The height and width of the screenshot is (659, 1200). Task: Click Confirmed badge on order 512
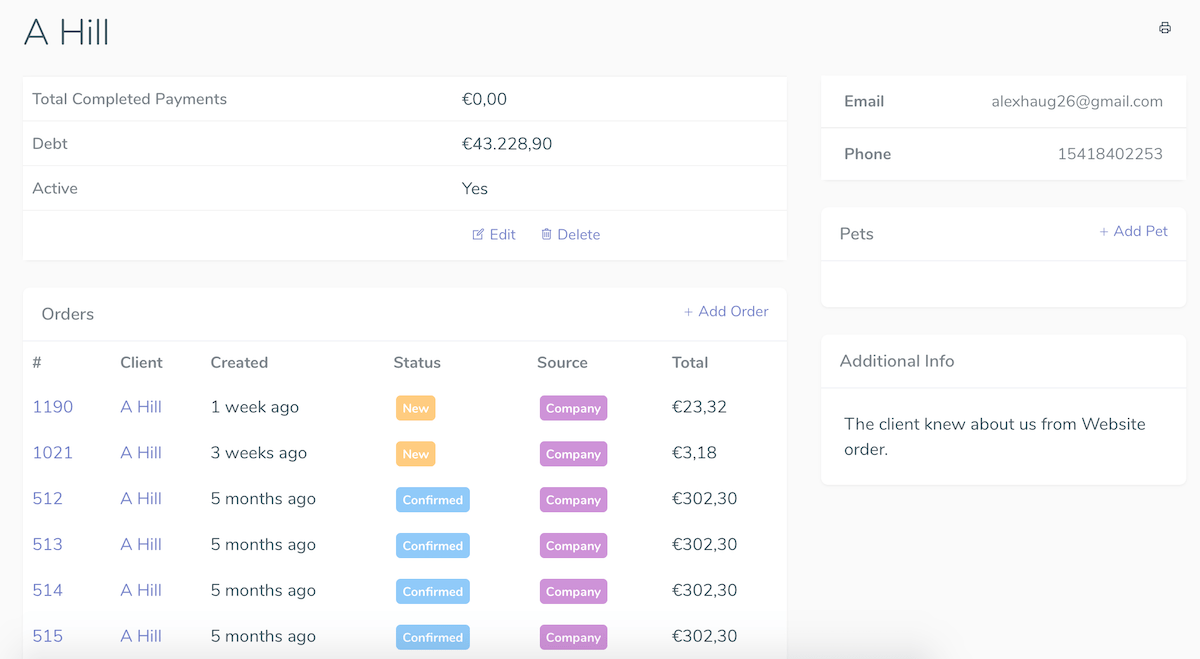pos(432,500)
